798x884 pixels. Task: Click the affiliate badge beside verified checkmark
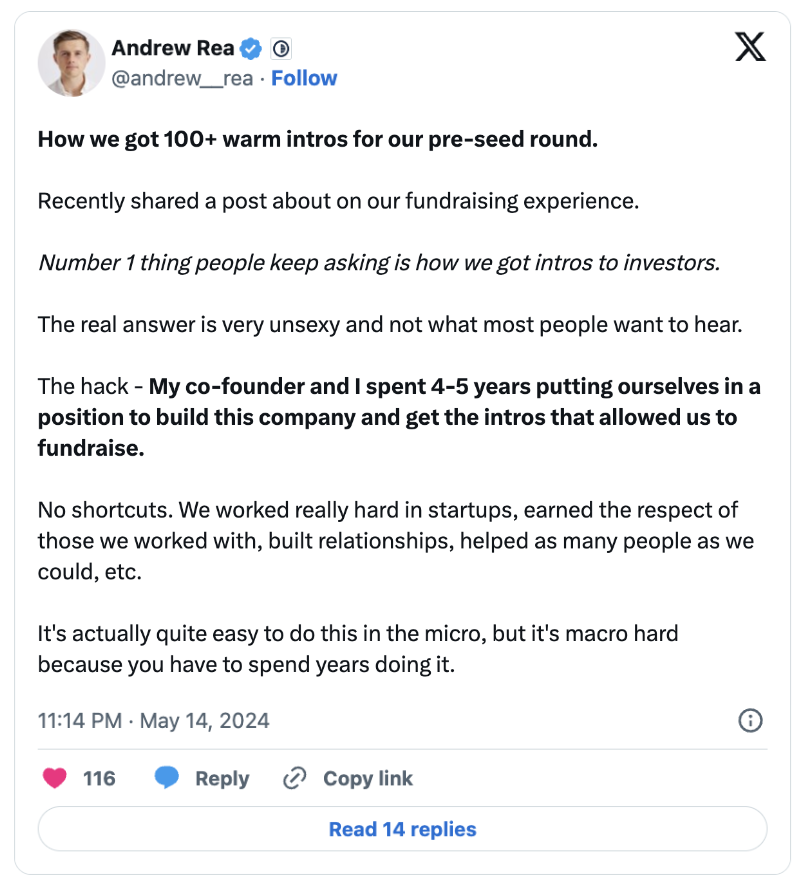pyautogui.click(x=281, y=49)
